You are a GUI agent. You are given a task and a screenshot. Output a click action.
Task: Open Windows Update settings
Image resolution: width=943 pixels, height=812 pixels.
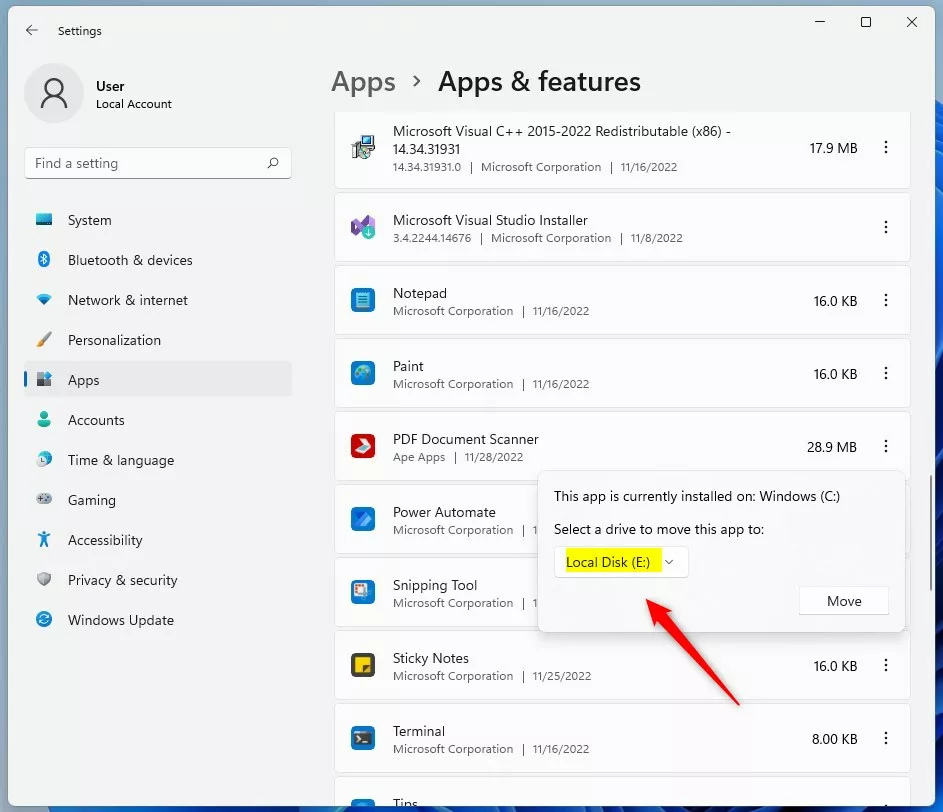tap(158, 620)
